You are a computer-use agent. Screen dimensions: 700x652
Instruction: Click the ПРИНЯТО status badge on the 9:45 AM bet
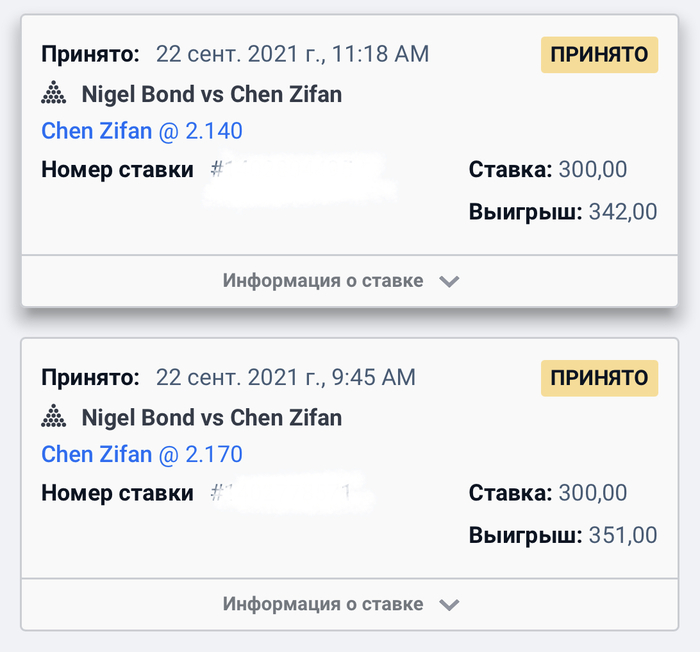tap(600, 378)
